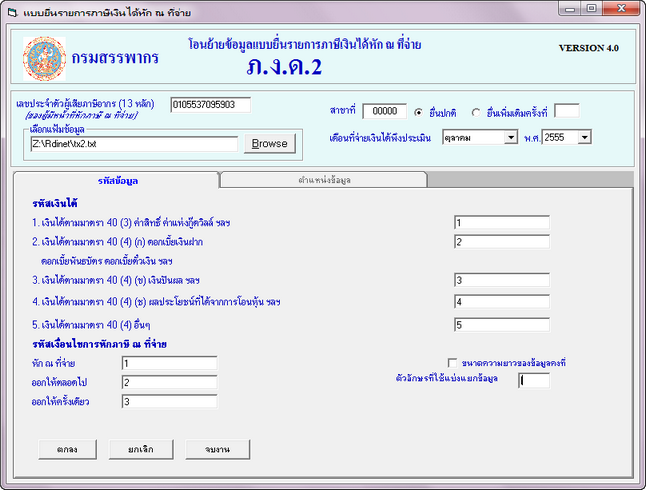Minimize the window

[x=570, y=9]
